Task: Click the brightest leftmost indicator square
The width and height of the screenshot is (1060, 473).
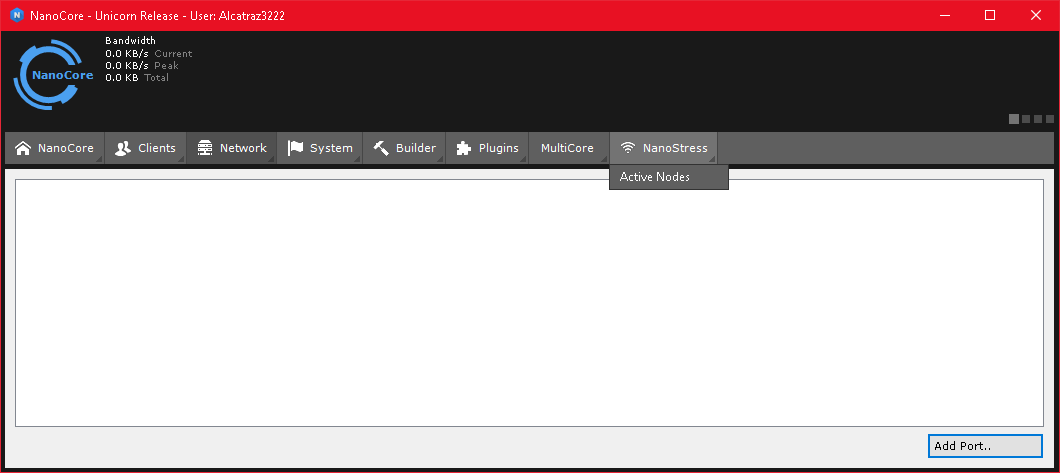Action: [x=1014, y=119]
